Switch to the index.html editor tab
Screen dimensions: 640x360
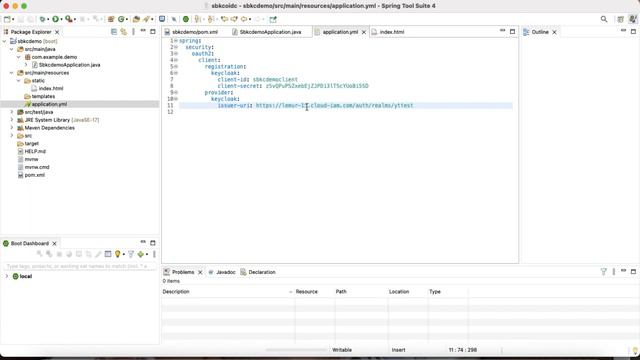coord(391,32)
